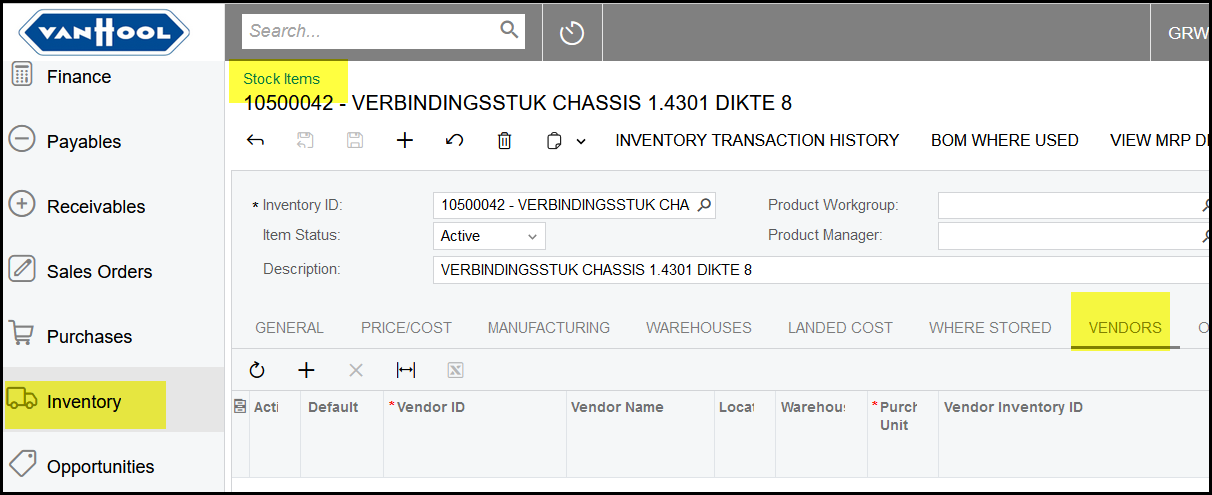This screenshot has width=1212, height=495.
Task: Fit columns in the vendors grid
Action: tap(405, 370)
